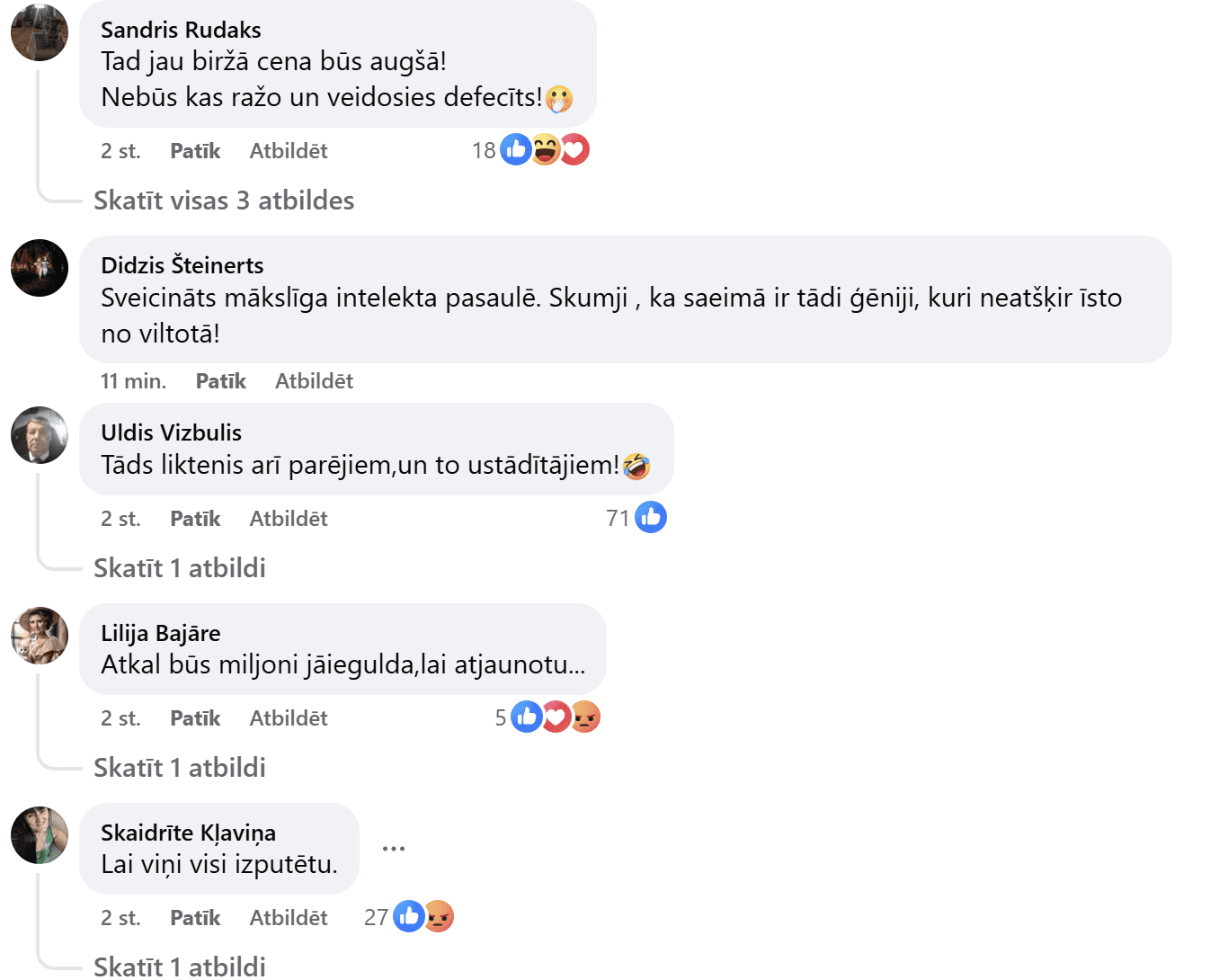Screen dimensions: 1210x980
Task: Reply to Sandris Rudaks via Atbildēt
Action: point(288,151)
